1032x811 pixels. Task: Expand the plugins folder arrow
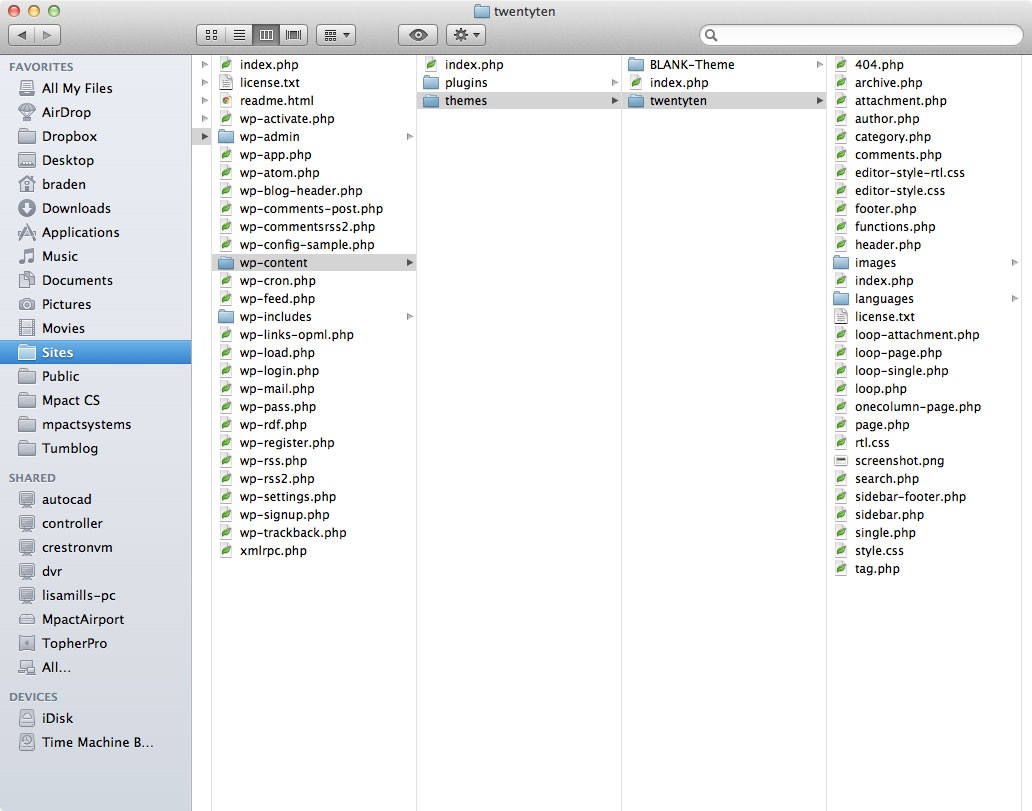click(615, 83)
